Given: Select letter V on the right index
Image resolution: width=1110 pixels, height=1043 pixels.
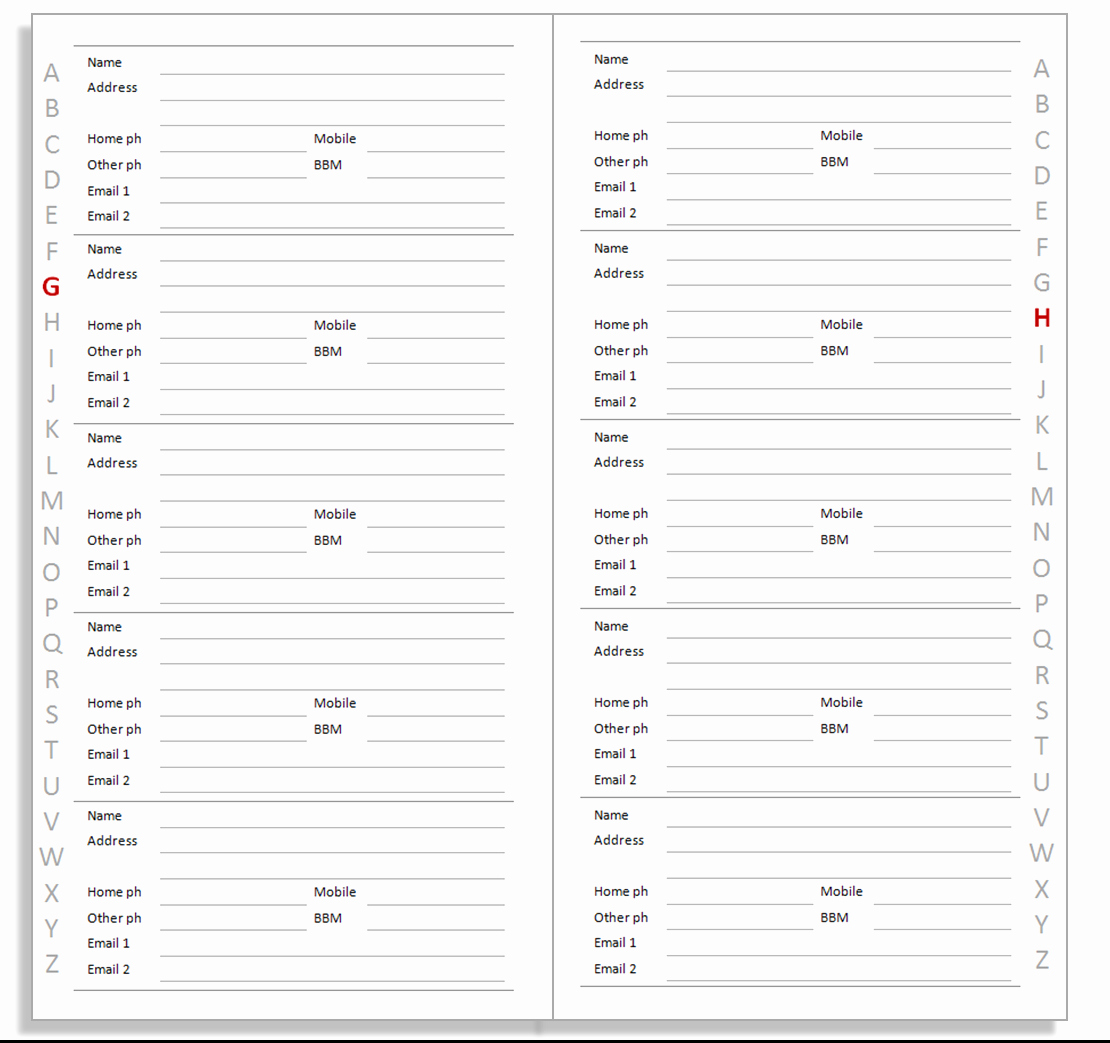Looking at the screenshot, I should click(x=1041, y=817).
